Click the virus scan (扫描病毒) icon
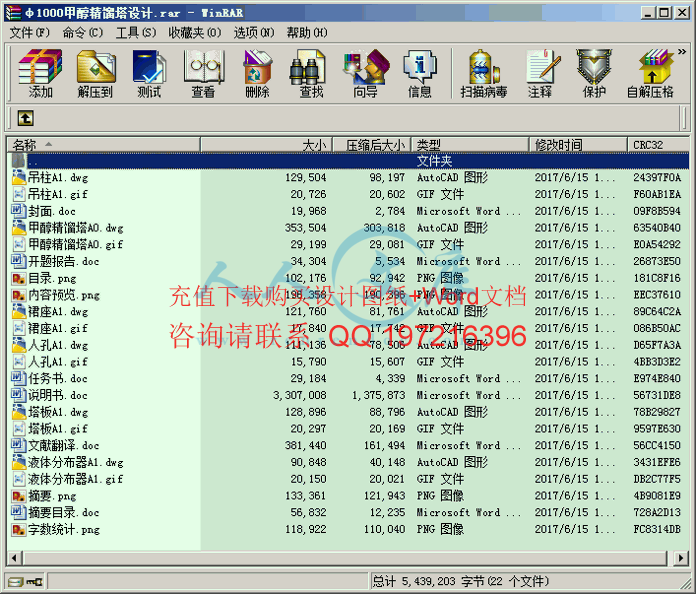696x594 pixels. 484,74
